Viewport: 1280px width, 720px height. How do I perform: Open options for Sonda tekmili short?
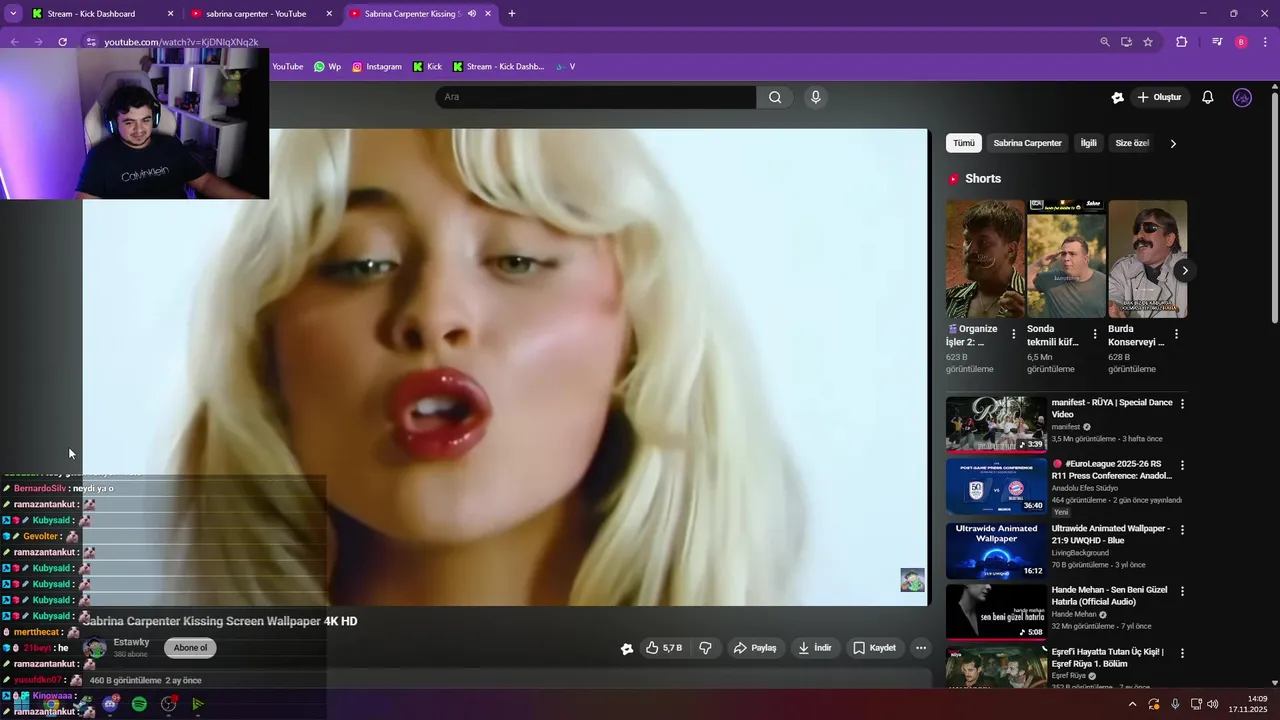(1094, 334)
